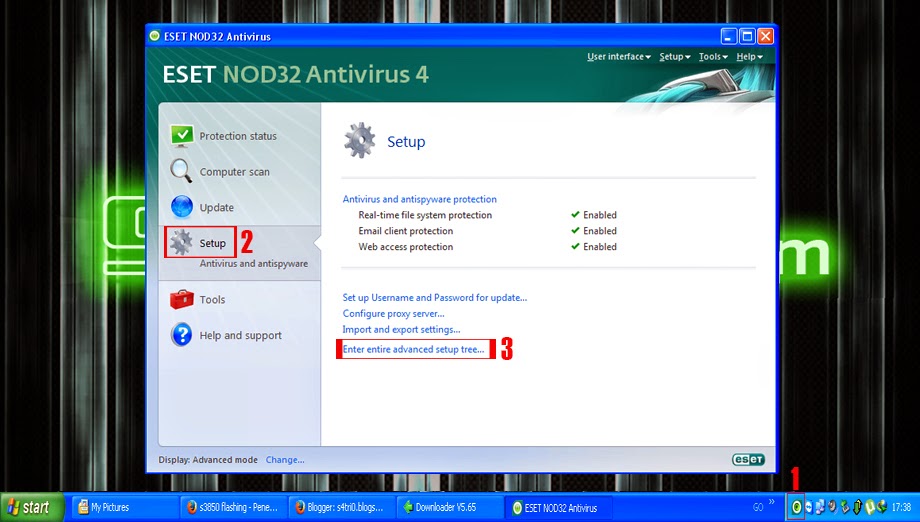Open Enter entire advanced setup tree link
920x522 pixels.
pos(414,349)
